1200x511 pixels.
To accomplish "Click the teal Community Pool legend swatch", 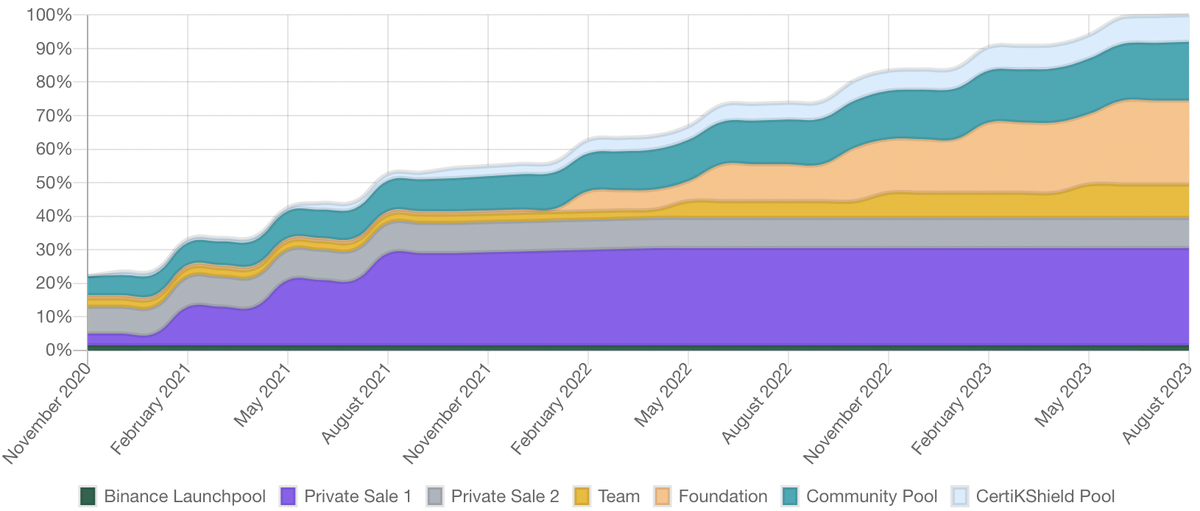I will [x=790, y=496].
